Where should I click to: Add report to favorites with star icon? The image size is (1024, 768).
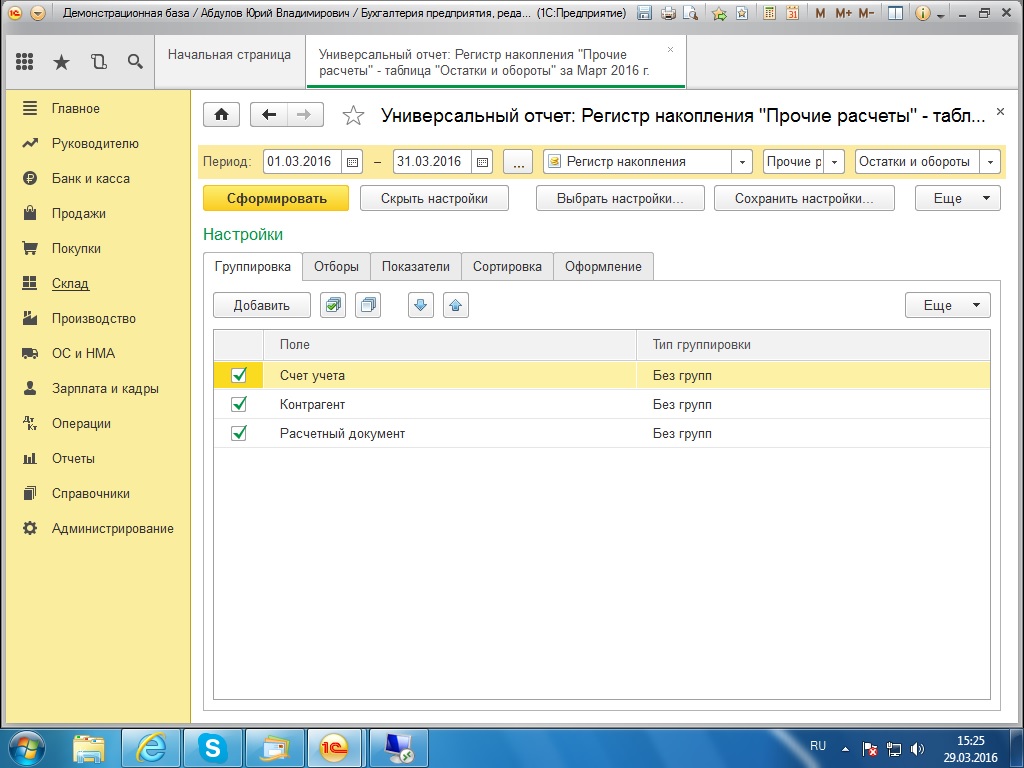(x=353, y=116)
